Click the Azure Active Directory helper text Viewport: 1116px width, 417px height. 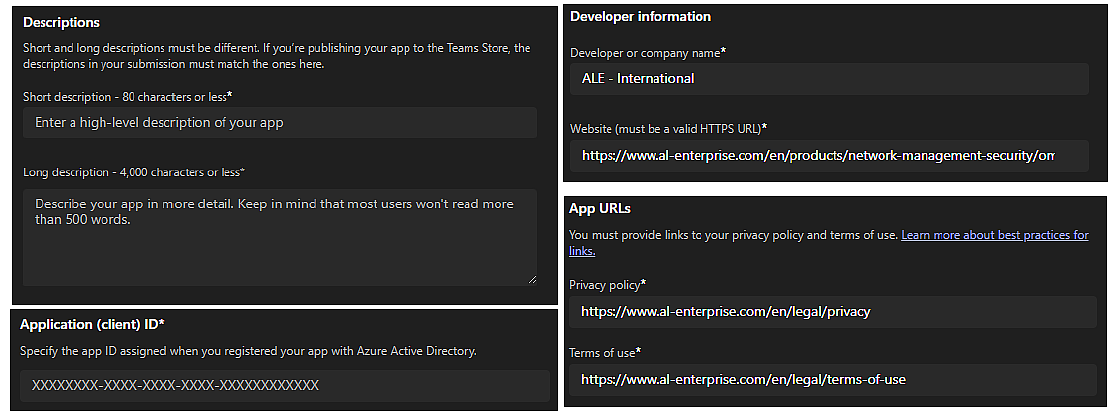(248, 350)
